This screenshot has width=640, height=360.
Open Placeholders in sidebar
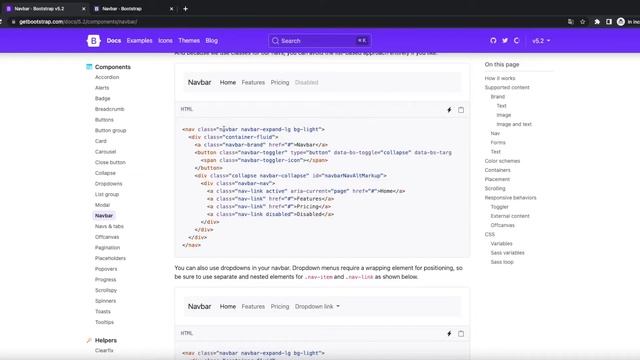110,258
